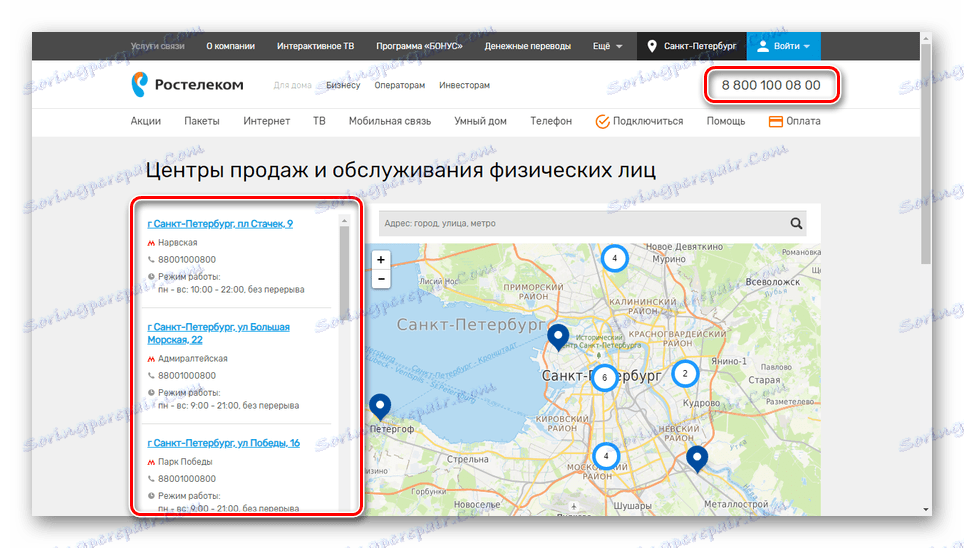Click the office list scrollbar up arrow
This screenshot has width=964, height=548.
point(344,220)
